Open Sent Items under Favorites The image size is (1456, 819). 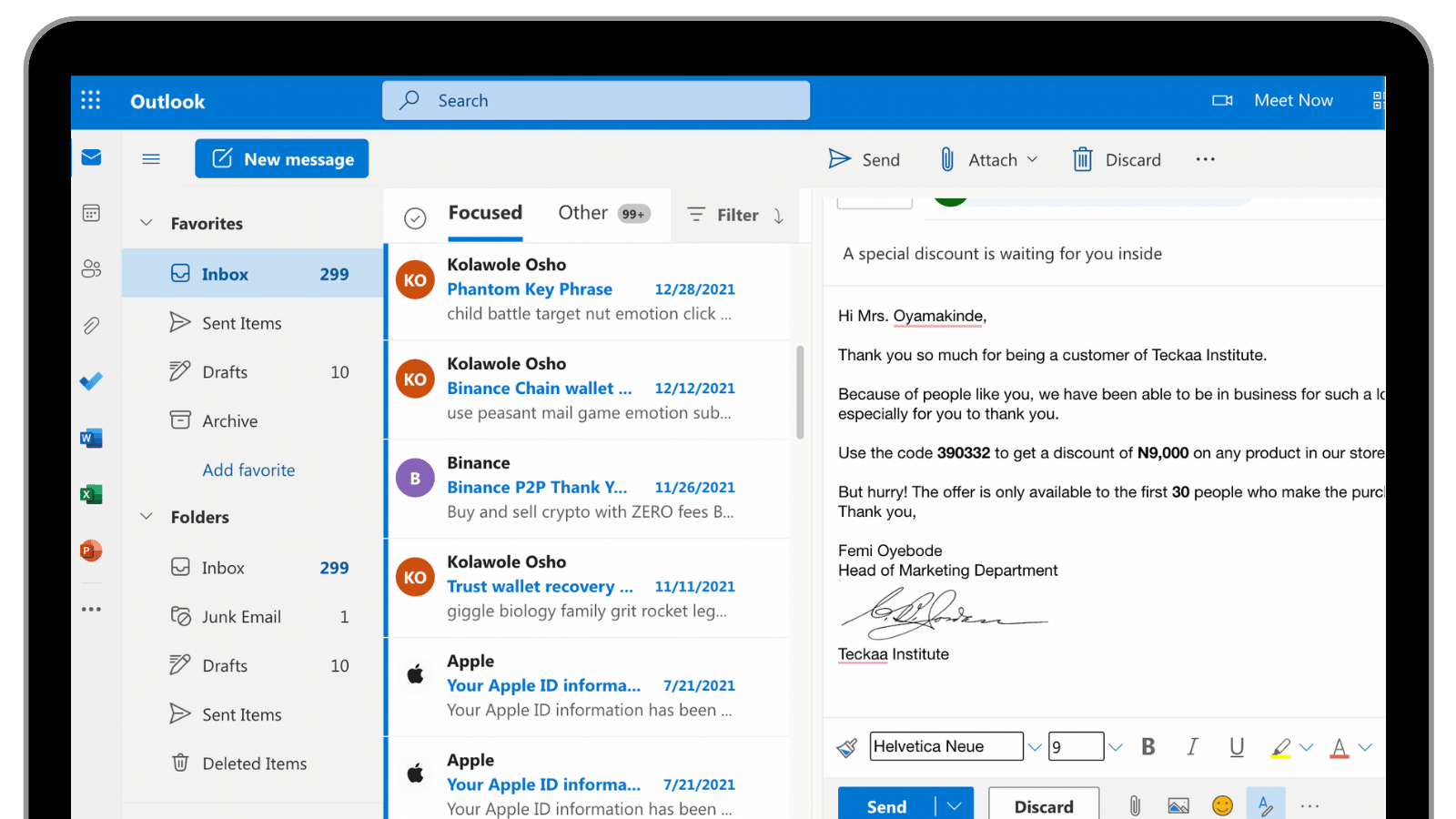click(253, 323)
